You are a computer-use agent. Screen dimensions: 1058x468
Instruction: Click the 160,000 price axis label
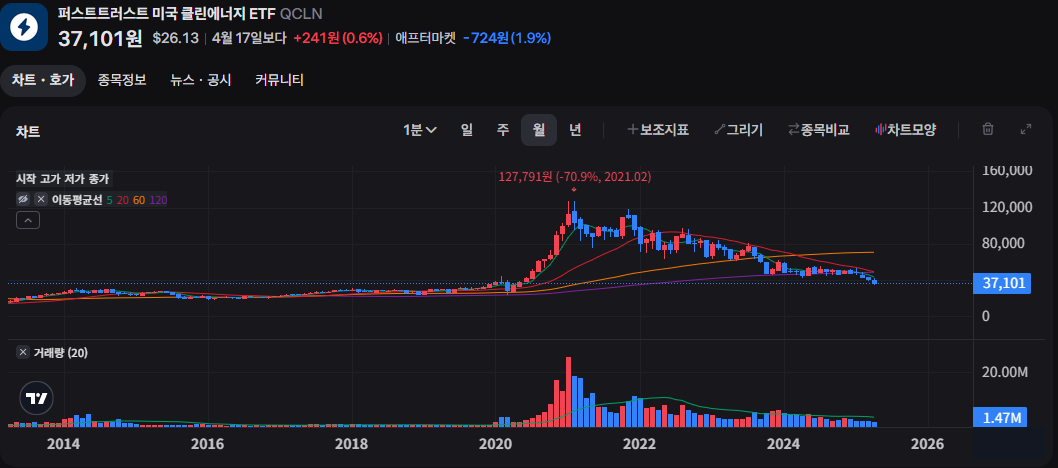[x=1007, y=171]
